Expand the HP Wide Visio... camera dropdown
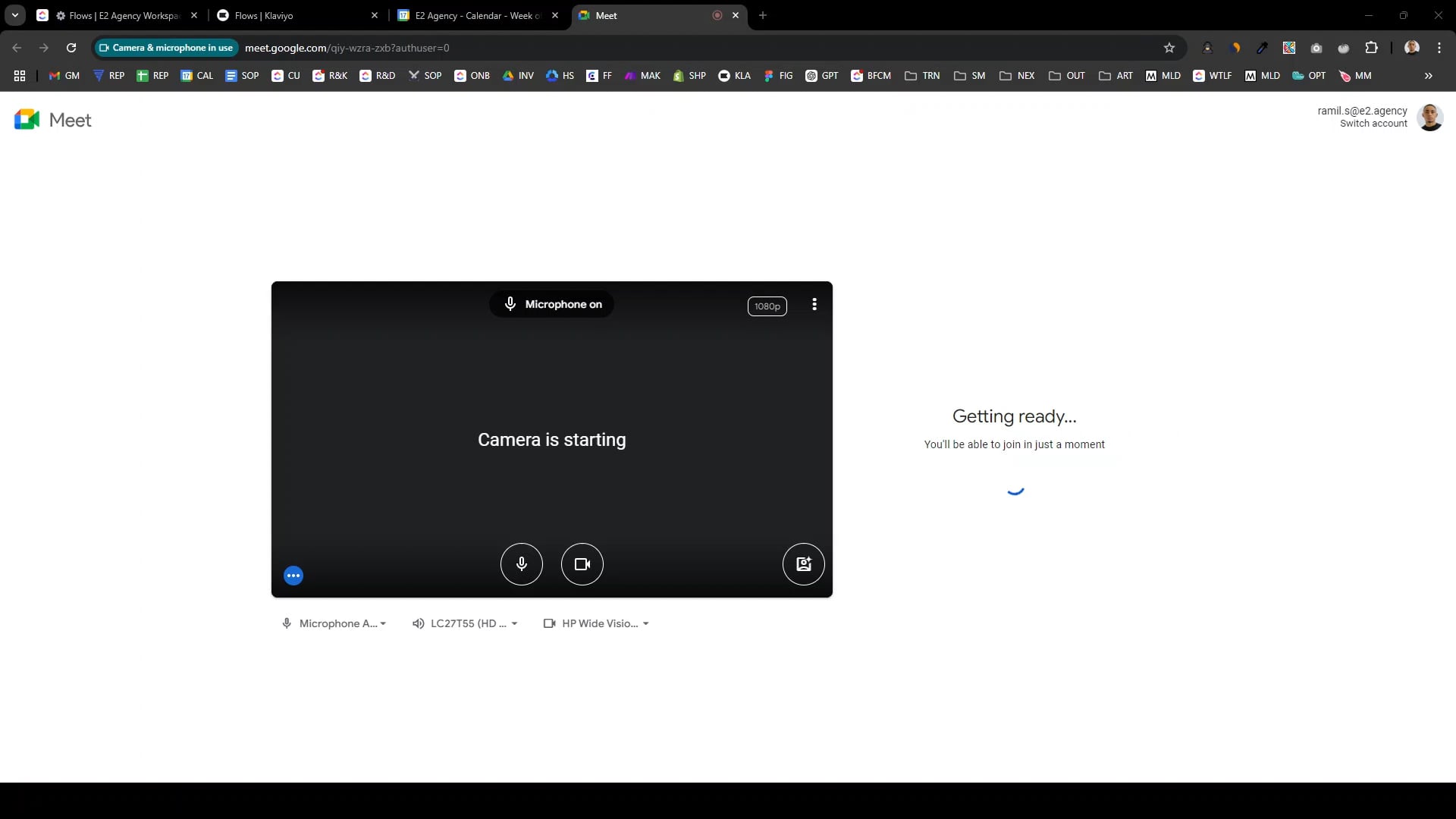1456x819 pixels. pyautogui.click(x=646, y=623)
